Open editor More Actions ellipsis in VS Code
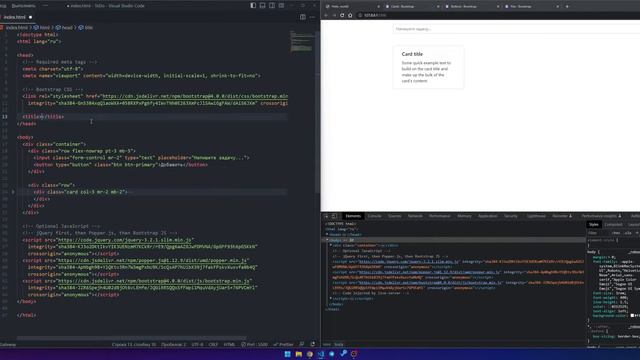 [x=312, y=17]
